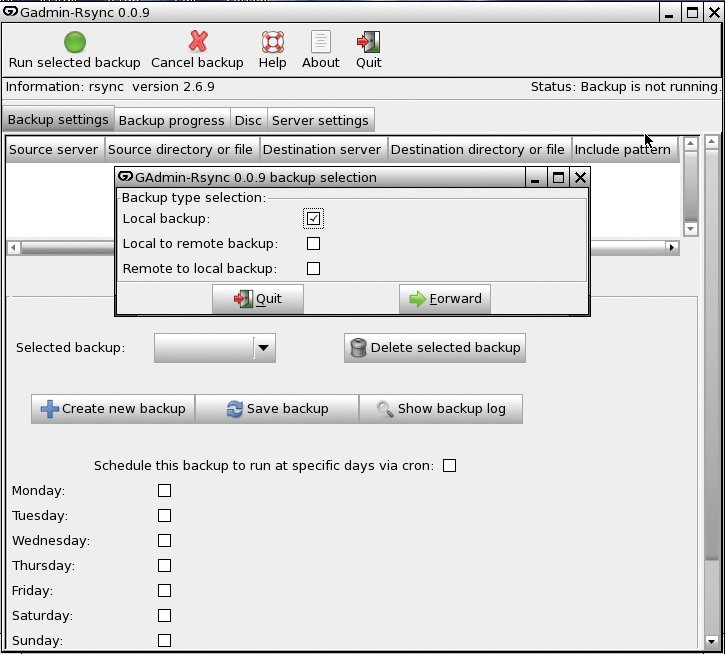This screenshot has width=725, height=654.
Task: Open the Server settings tab
Action: [320, 121]
